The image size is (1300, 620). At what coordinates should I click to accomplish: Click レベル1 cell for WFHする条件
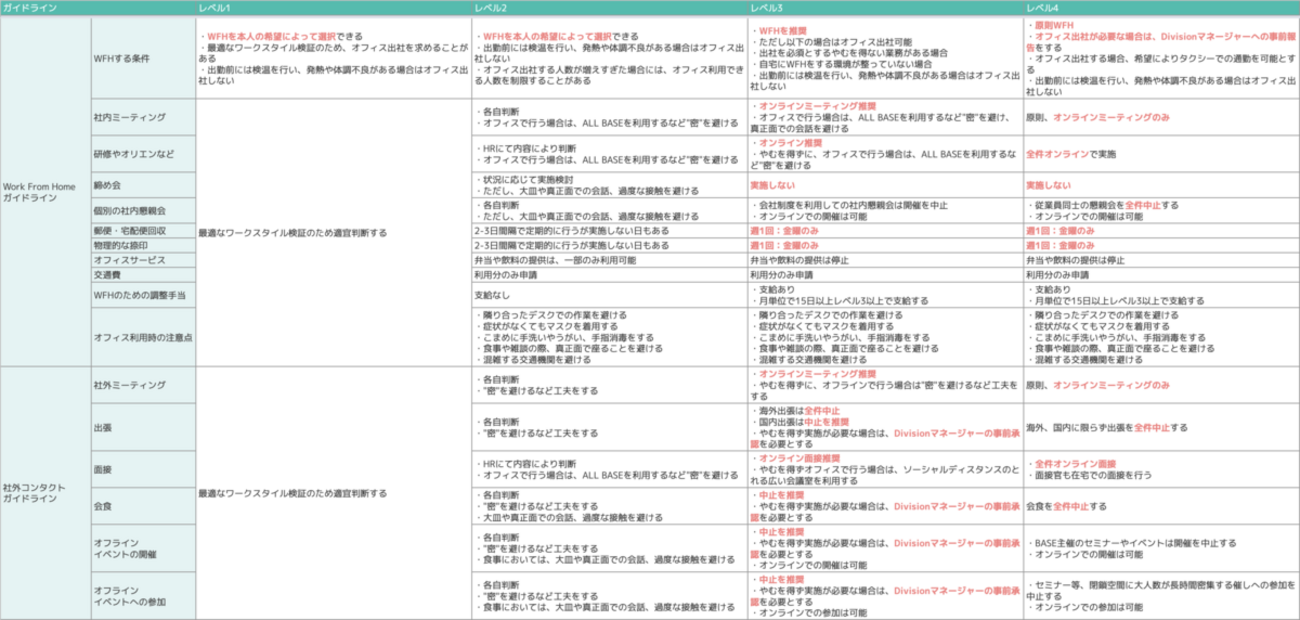tap(334, 57)
